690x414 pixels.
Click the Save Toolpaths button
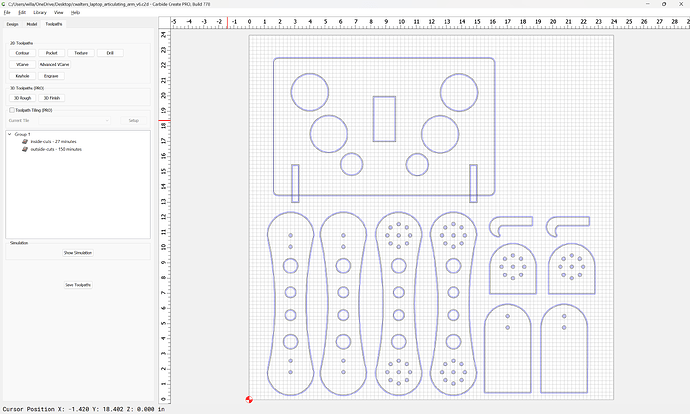[78, 285]
